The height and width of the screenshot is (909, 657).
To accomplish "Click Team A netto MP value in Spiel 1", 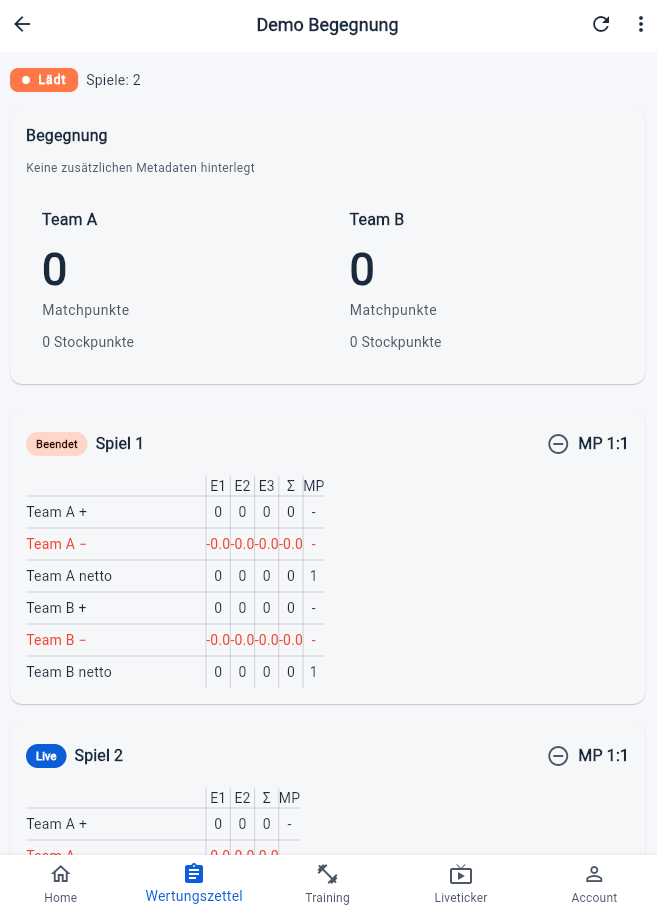I will click(x=313, y=576).
